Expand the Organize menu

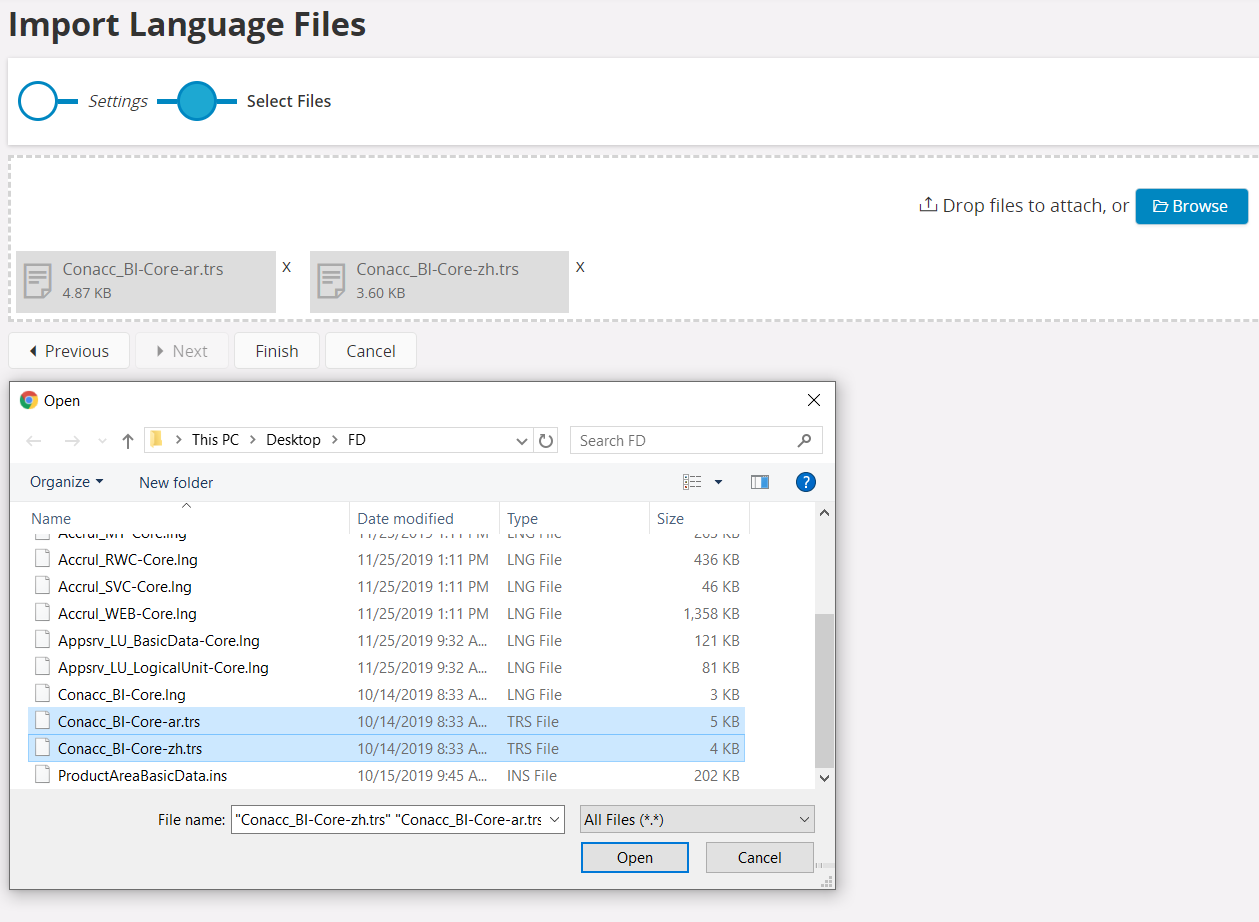pyautogui.click(x=66, y=482)
